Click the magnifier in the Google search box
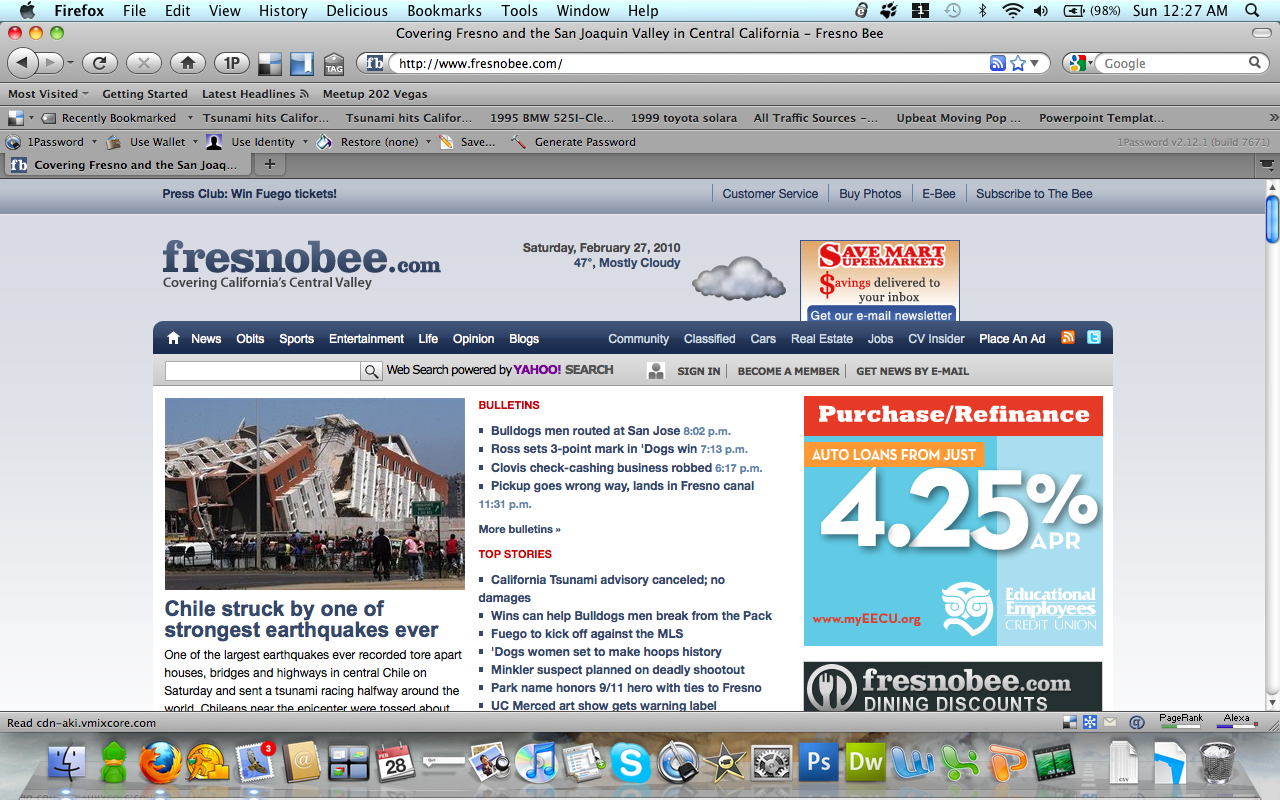1280x800 pixels. [x=1255, y=63]
